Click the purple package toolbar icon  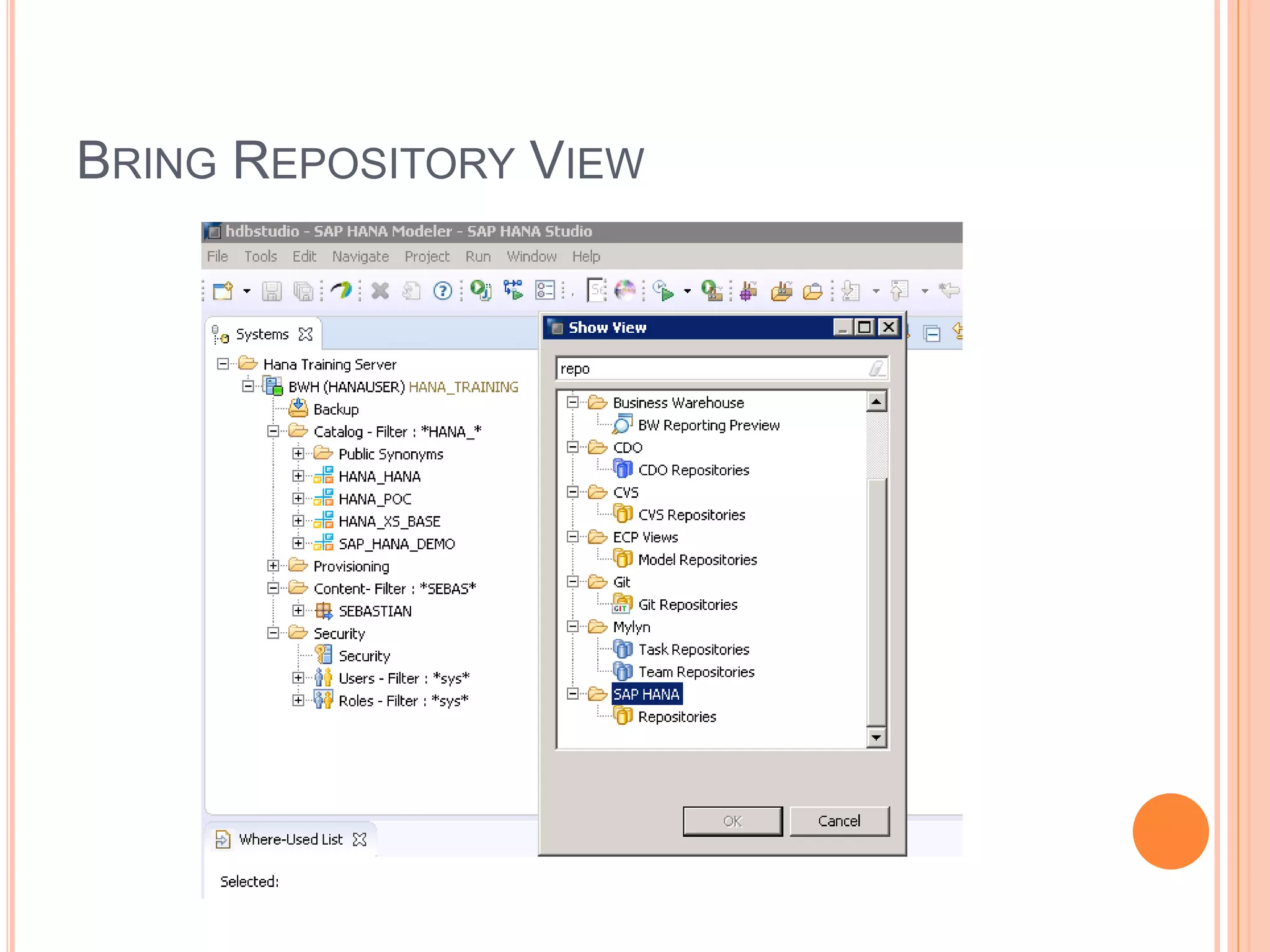[x=748, y=290]
